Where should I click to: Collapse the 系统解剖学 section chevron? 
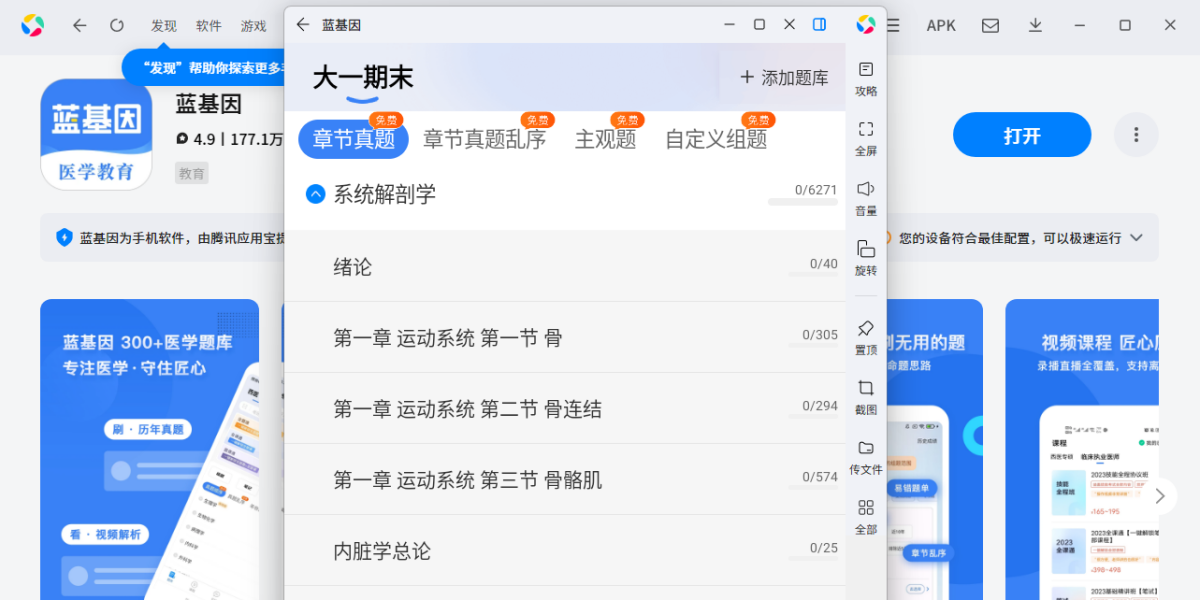point(315,194)
